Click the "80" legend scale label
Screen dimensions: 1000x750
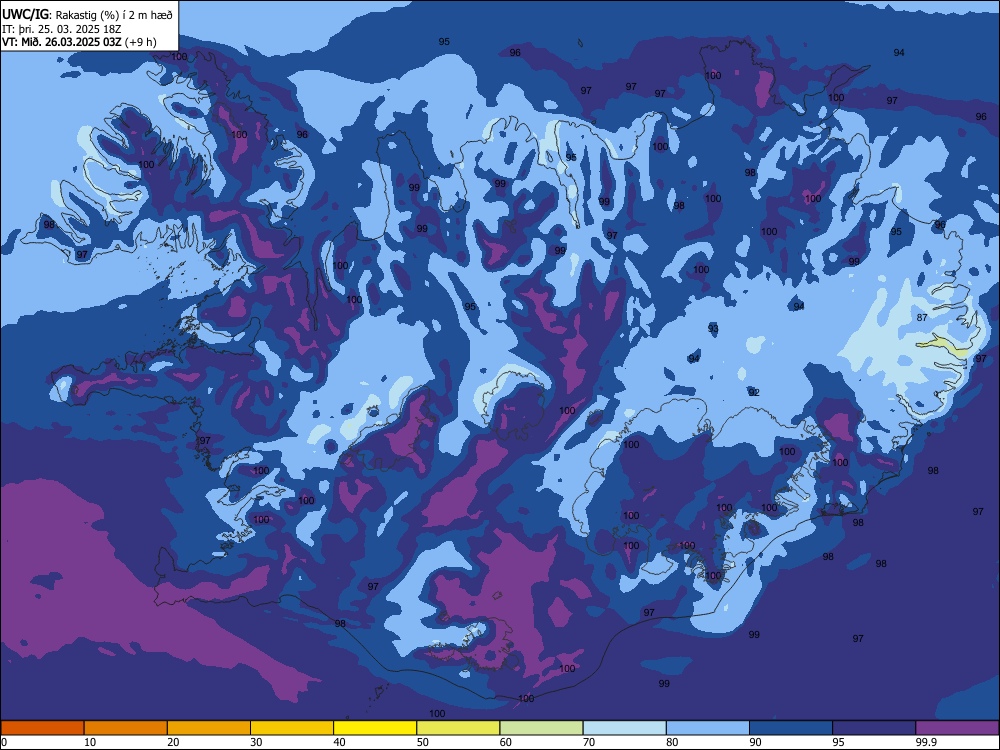672,742
